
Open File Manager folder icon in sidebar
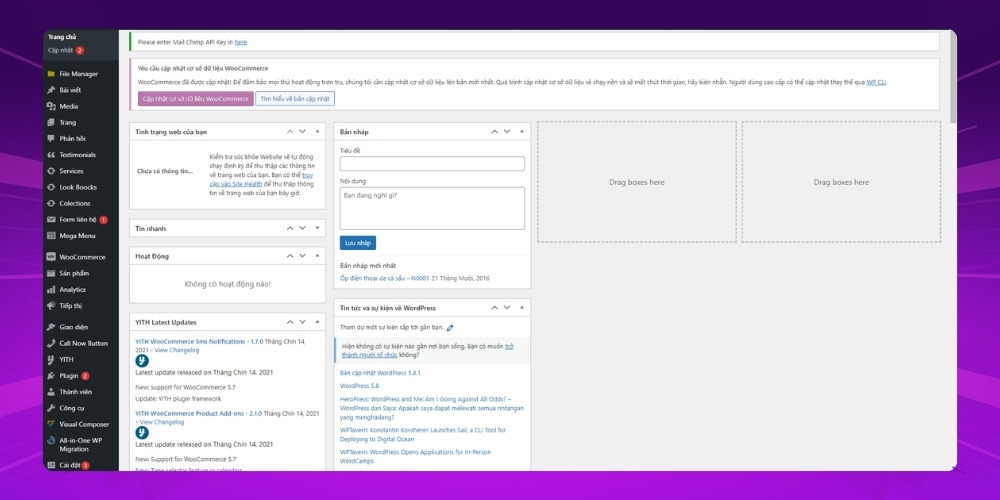tap(51, 74)
